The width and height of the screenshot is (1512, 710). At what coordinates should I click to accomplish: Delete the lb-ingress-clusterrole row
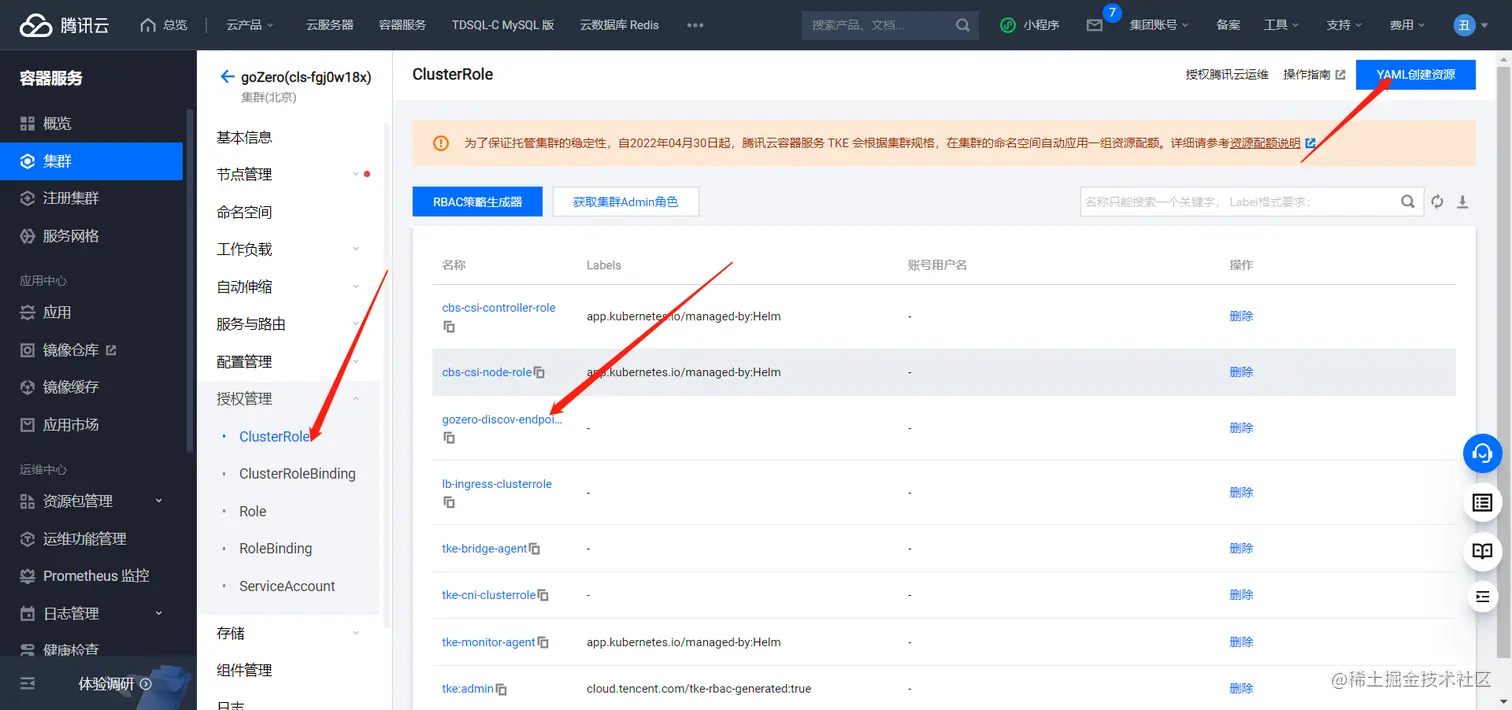click(1241, 492)
